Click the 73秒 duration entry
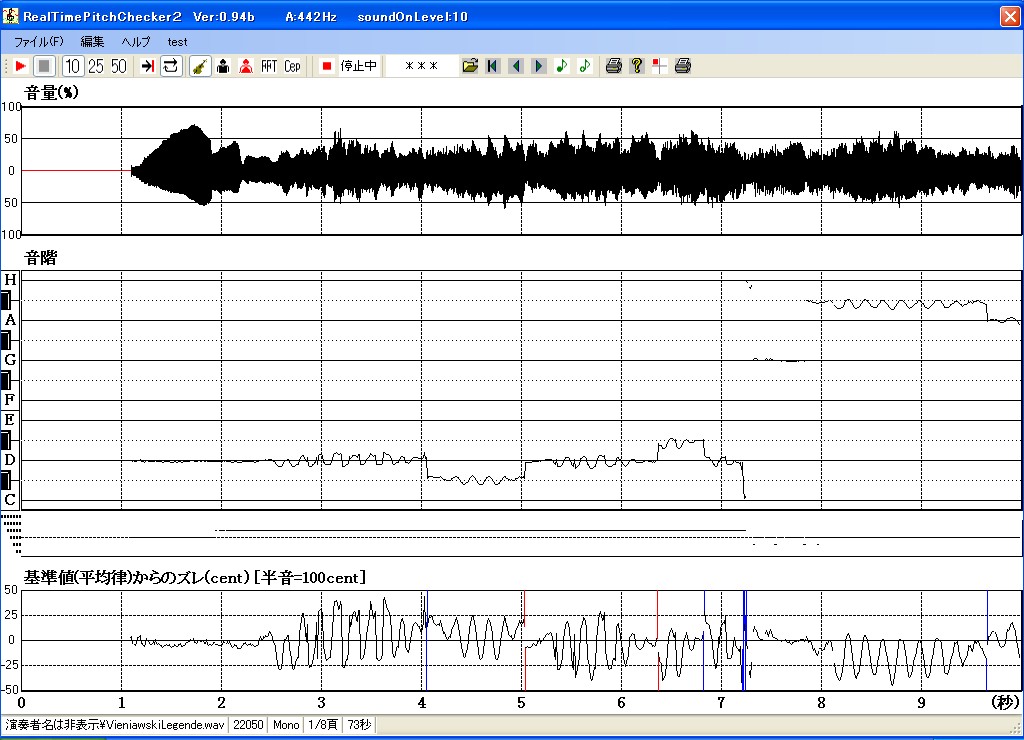The width and height of the screenshot is (1024, 740). tap(359, 725)
